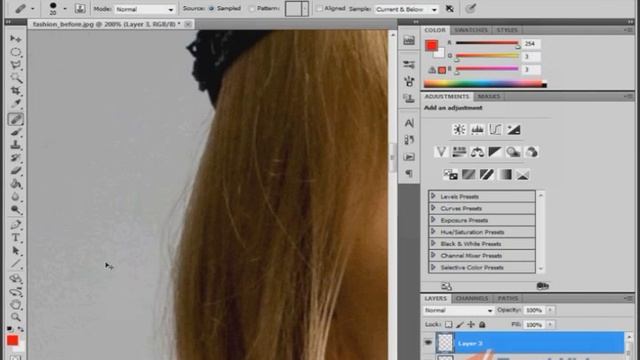
Task: Open the layer blend mode dropdown
Action: pyautogui.click(x=458, y=311)
